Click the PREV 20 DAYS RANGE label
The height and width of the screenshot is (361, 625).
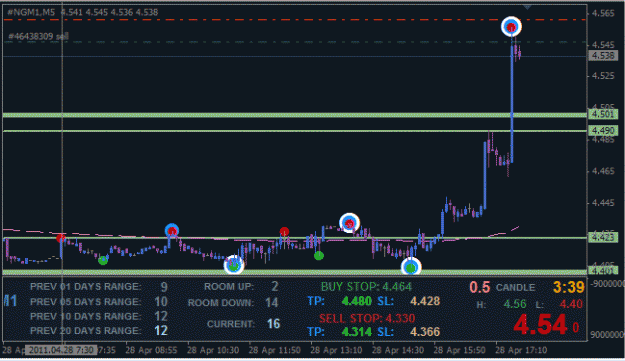point(86,331)
